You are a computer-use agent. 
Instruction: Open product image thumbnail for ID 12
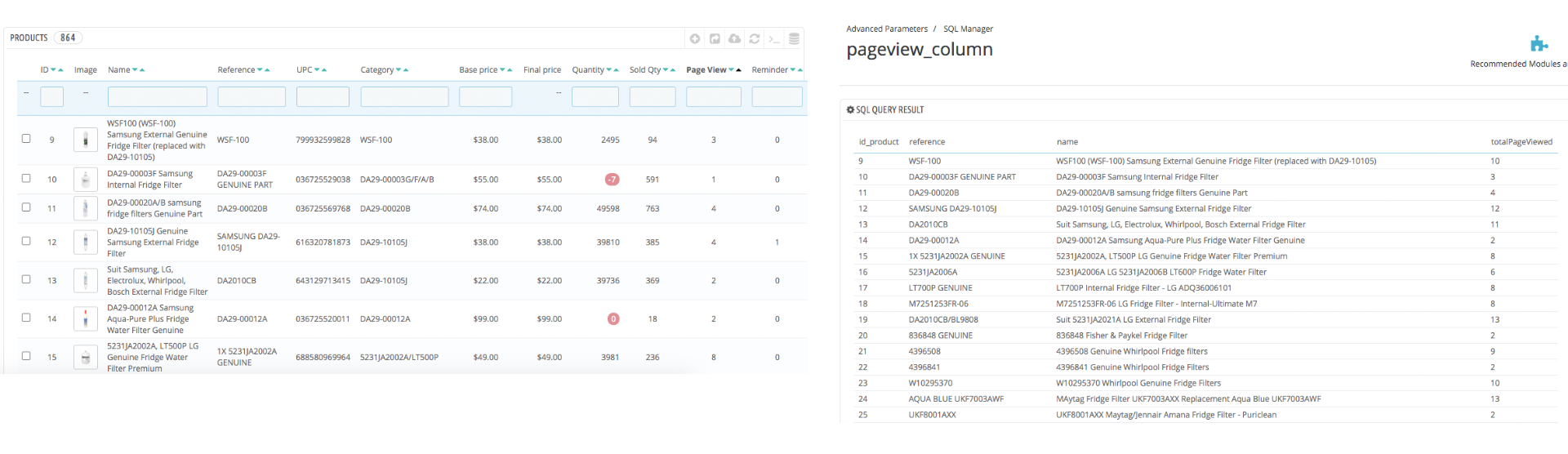click(86, 242)
